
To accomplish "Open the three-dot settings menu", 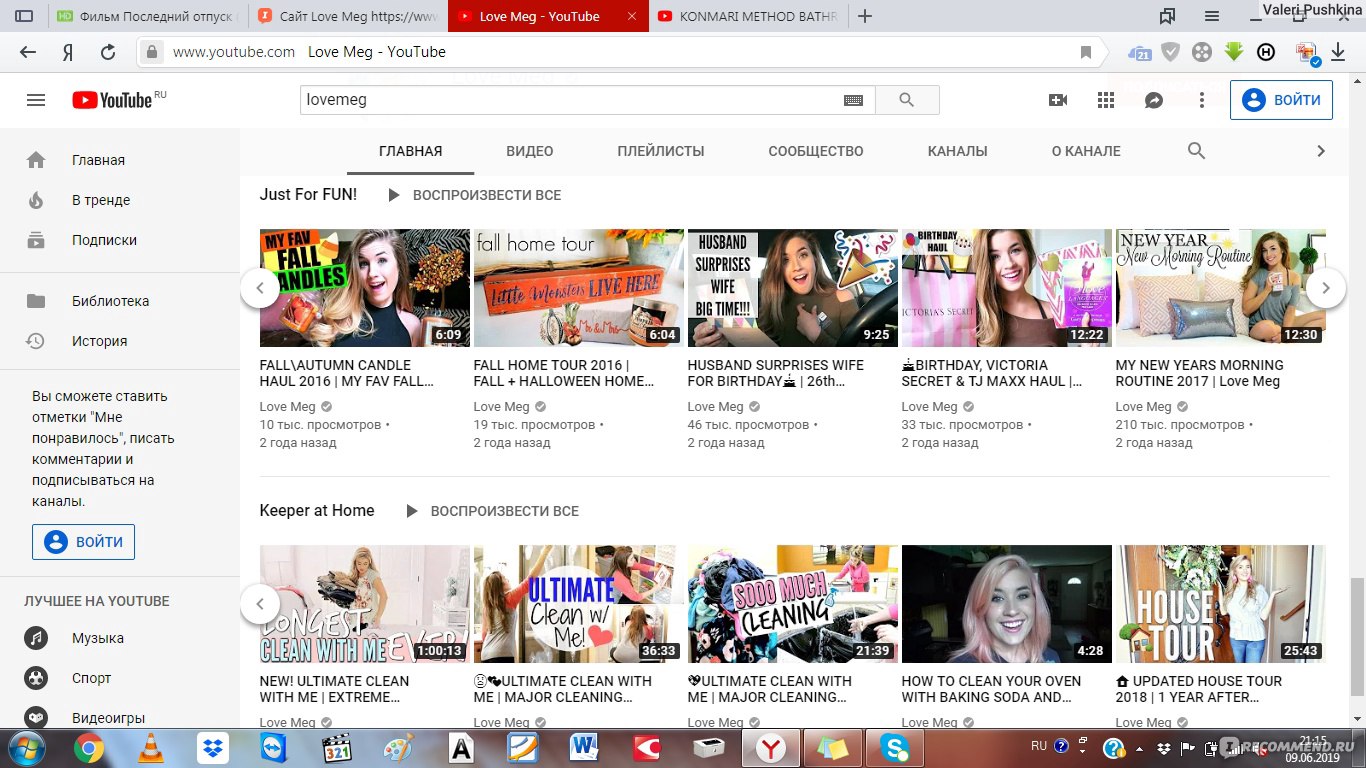I will (x=1202, y=100).
